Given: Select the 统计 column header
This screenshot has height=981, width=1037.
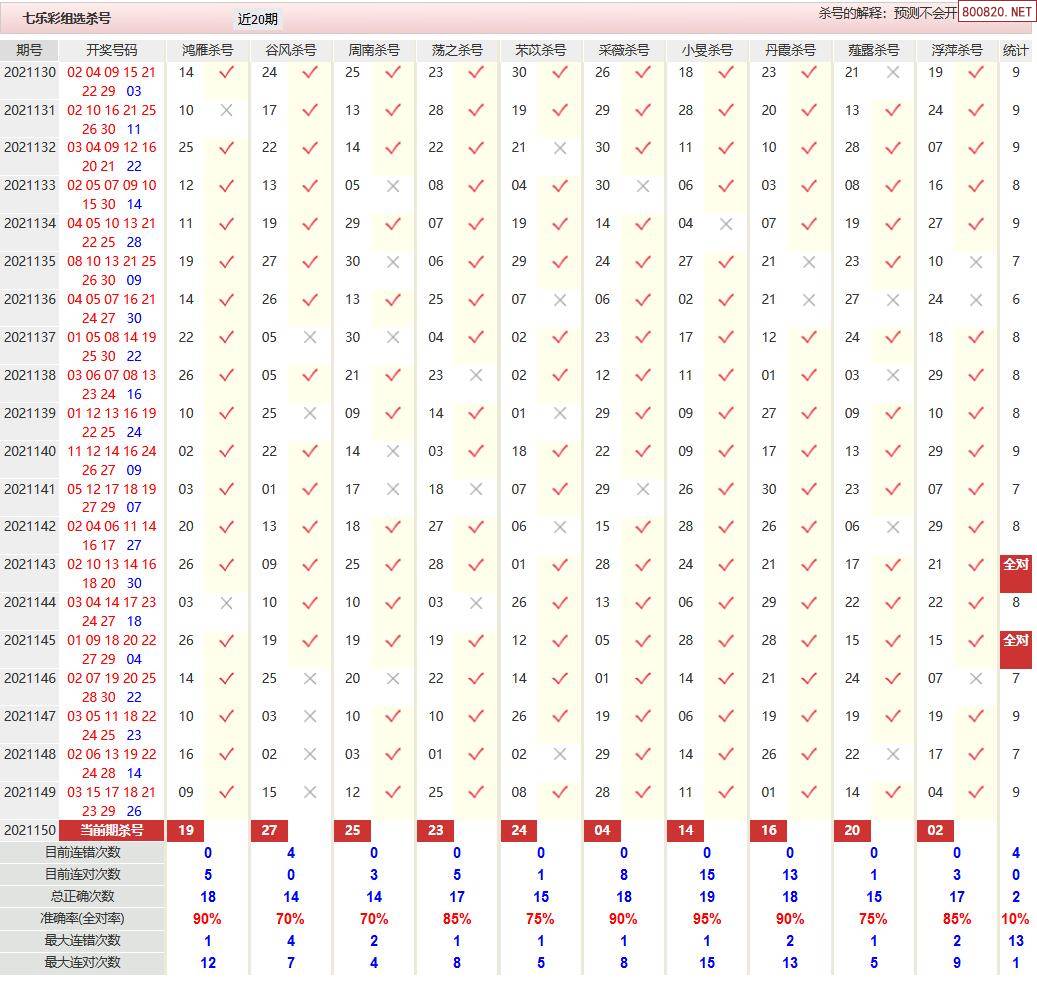Looking at the screenshot, I should (1016, 50).
